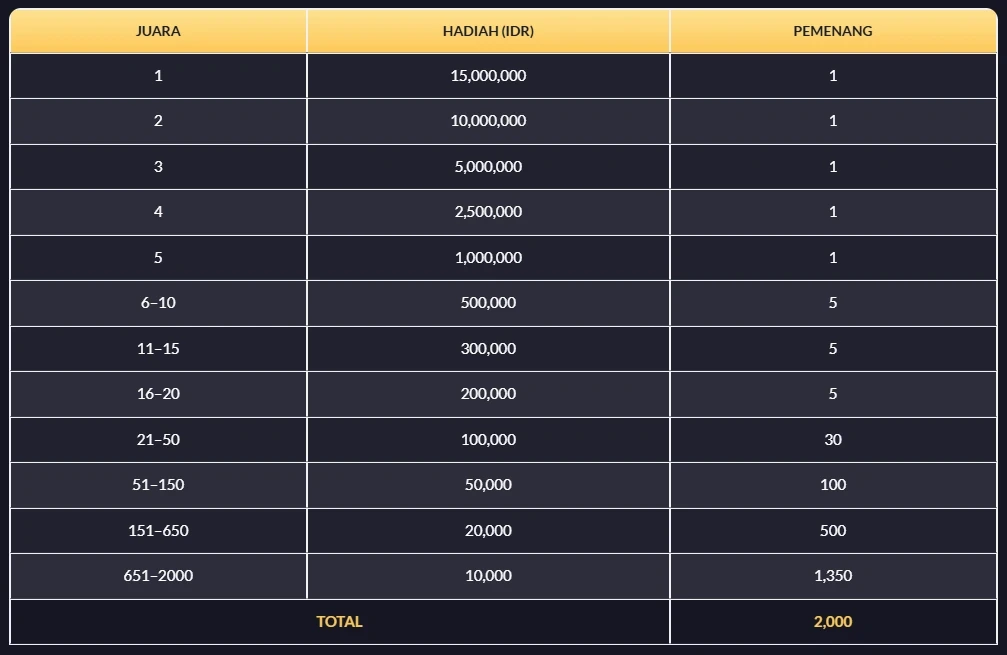Click the rank 651–2000 cell
This screenshot has height=655, width=1007.
click(158, 576)
